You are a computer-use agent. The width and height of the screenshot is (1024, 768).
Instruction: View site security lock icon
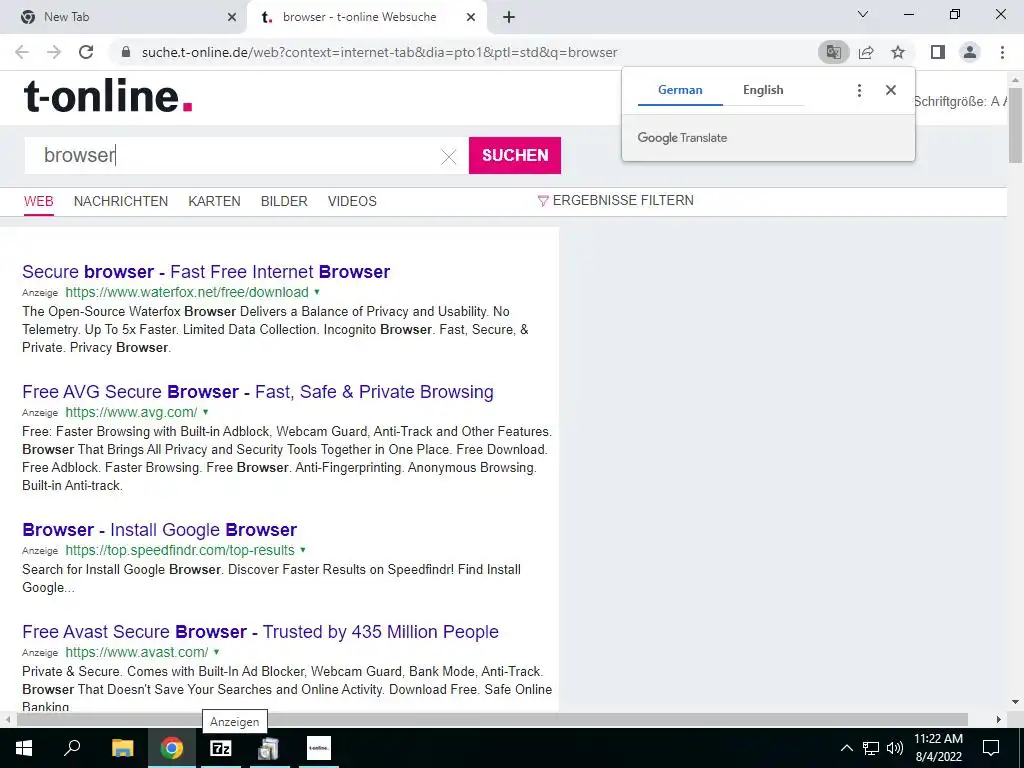point(127,52)
